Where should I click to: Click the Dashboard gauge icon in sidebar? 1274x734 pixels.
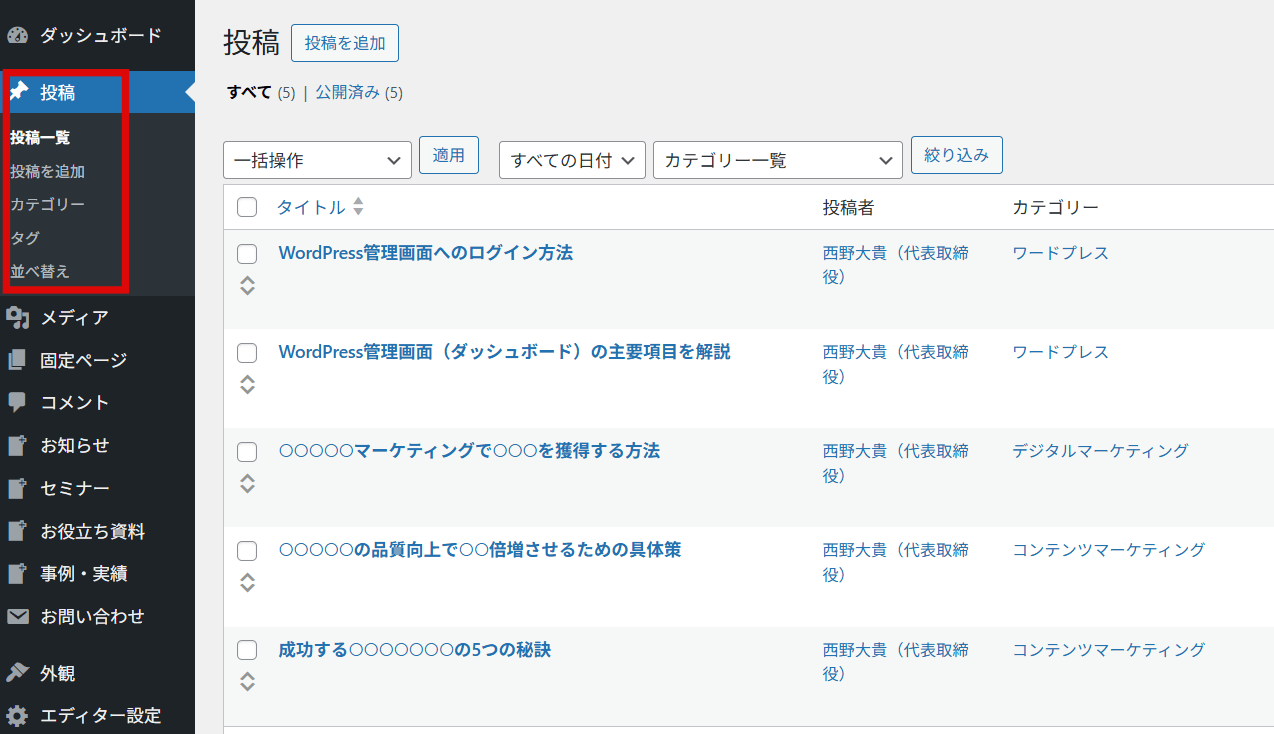point(18,36)
